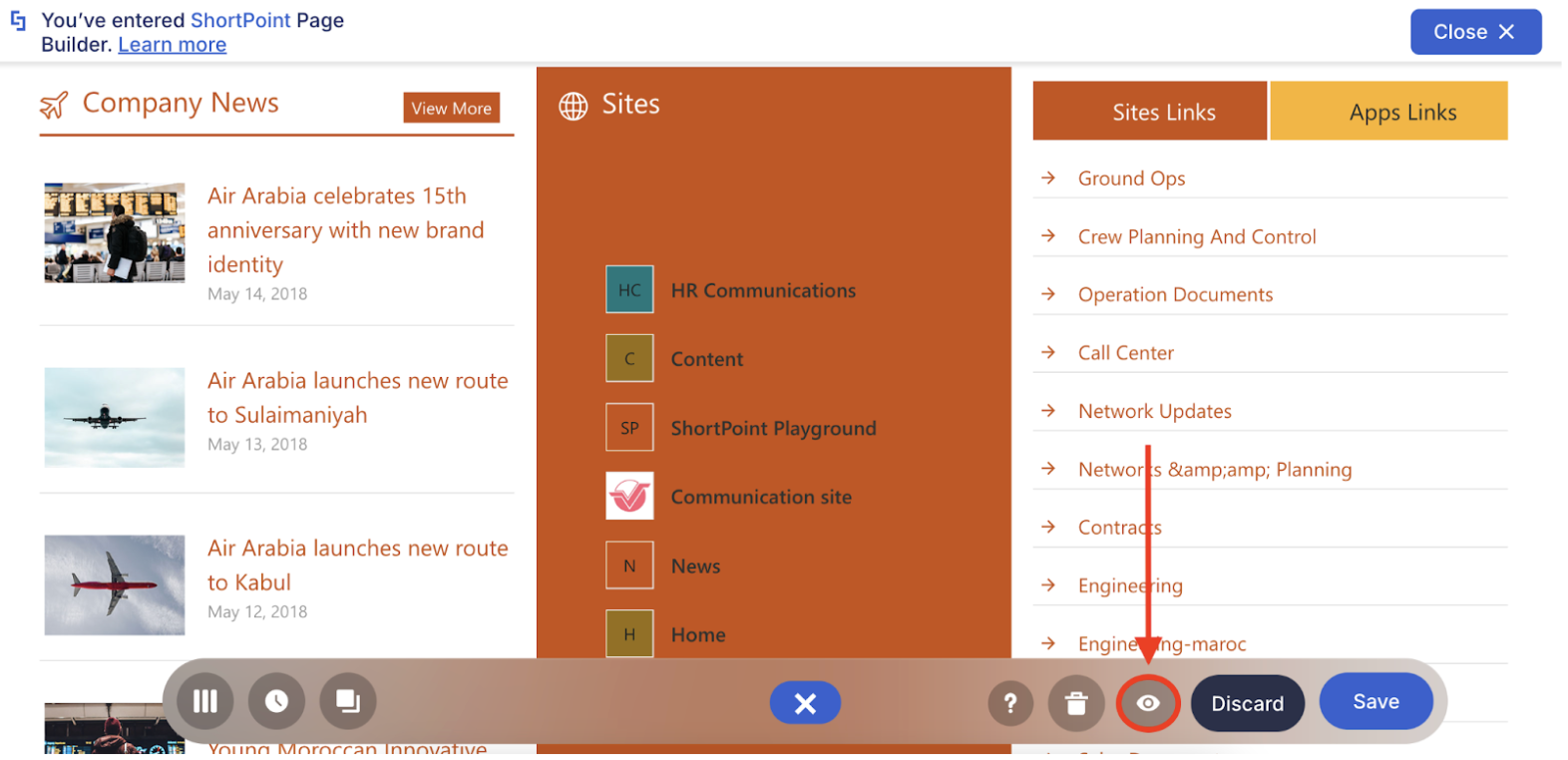
Task: Open the Call Center link
Action: pyautogui.click(x=1125, y=353)
